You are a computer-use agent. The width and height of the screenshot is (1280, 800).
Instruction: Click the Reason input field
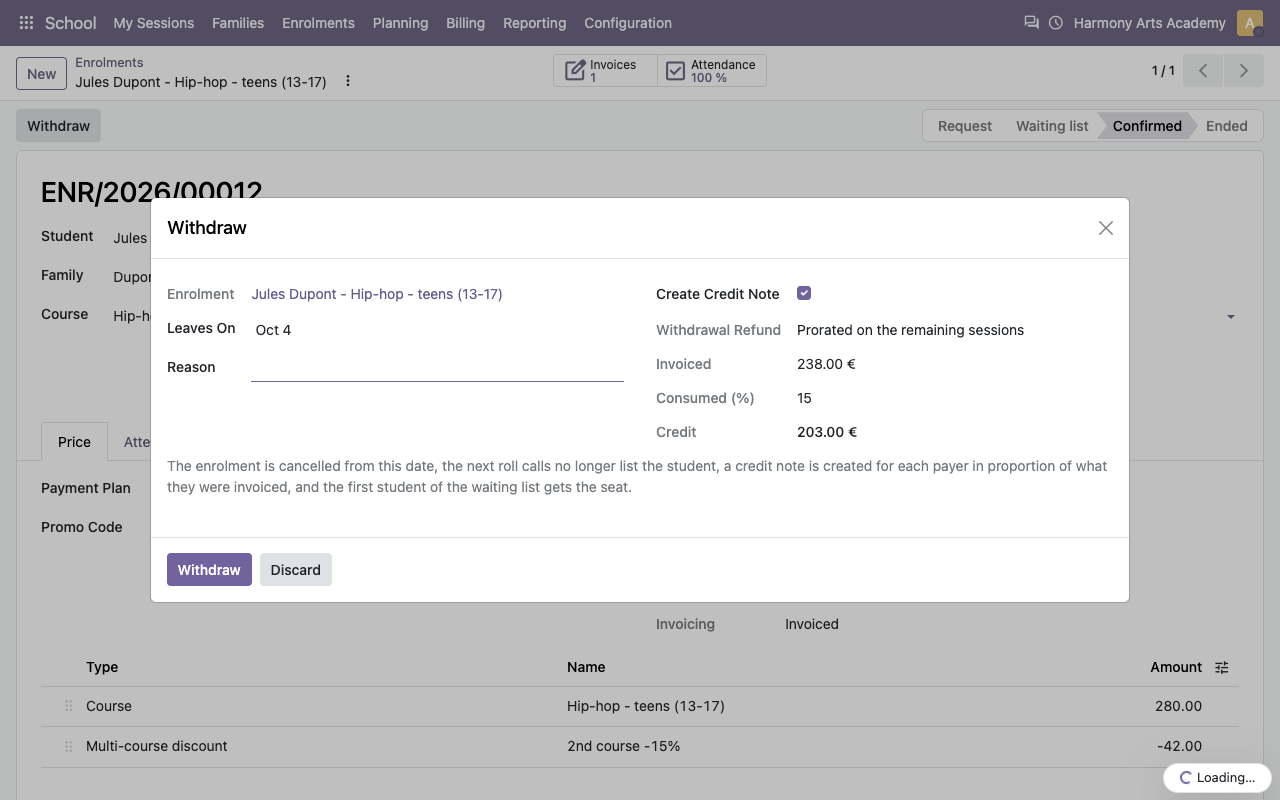coord(437,367)
